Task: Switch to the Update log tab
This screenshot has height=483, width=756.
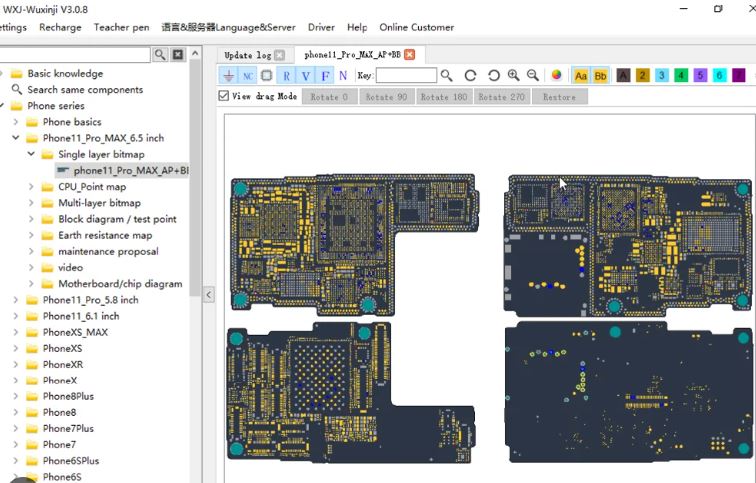Action: click(247, 55)
